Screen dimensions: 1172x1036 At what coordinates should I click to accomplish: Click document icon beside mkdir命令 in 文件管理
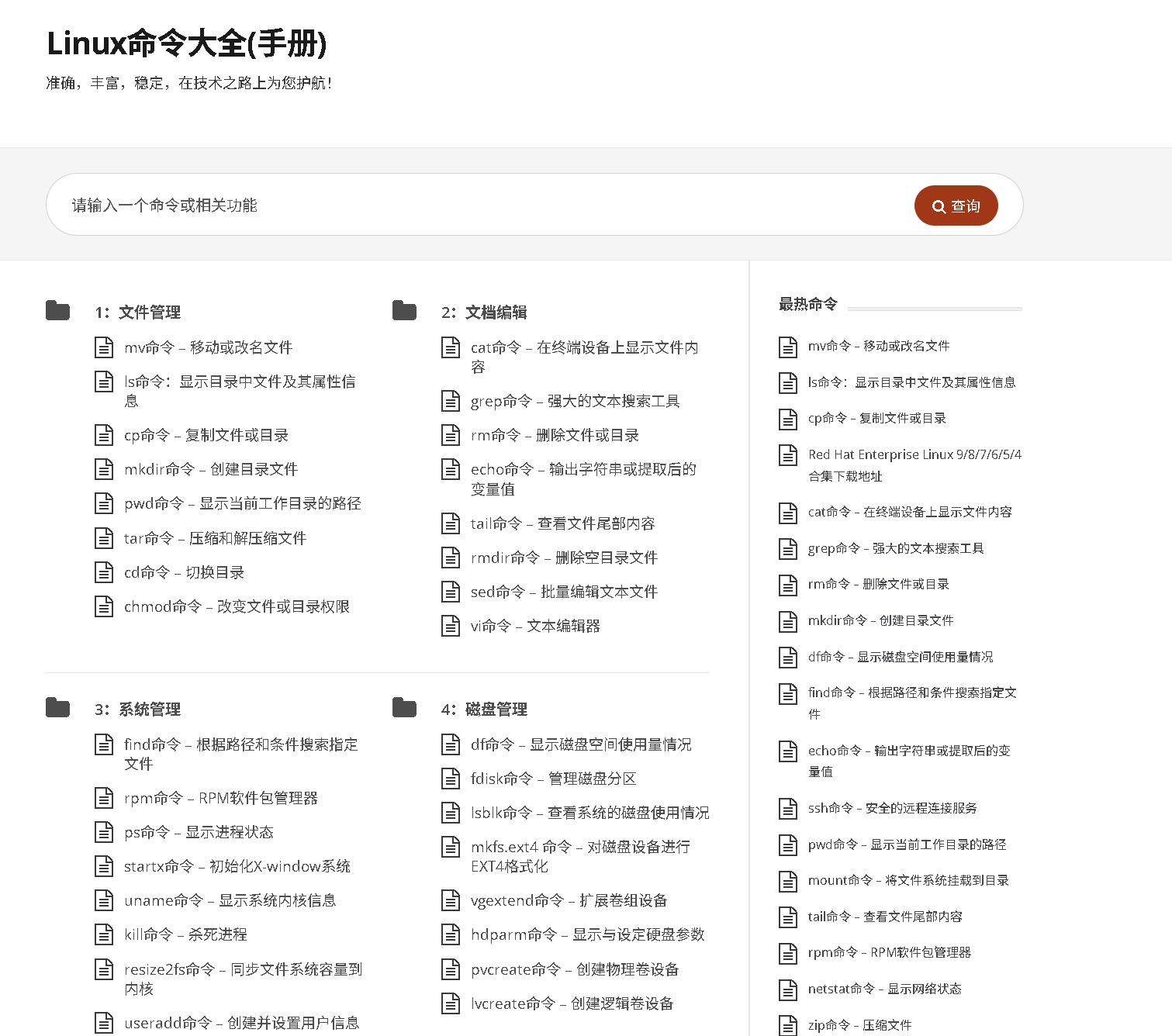[x=104, y=469]
